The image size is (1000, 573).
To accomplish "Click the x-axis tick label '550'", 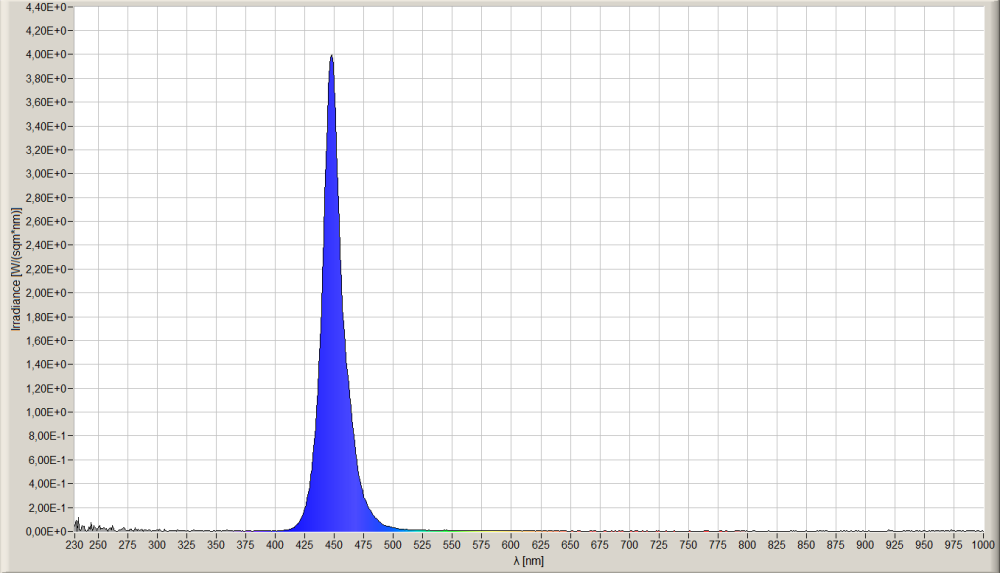I will pos(452,545).
